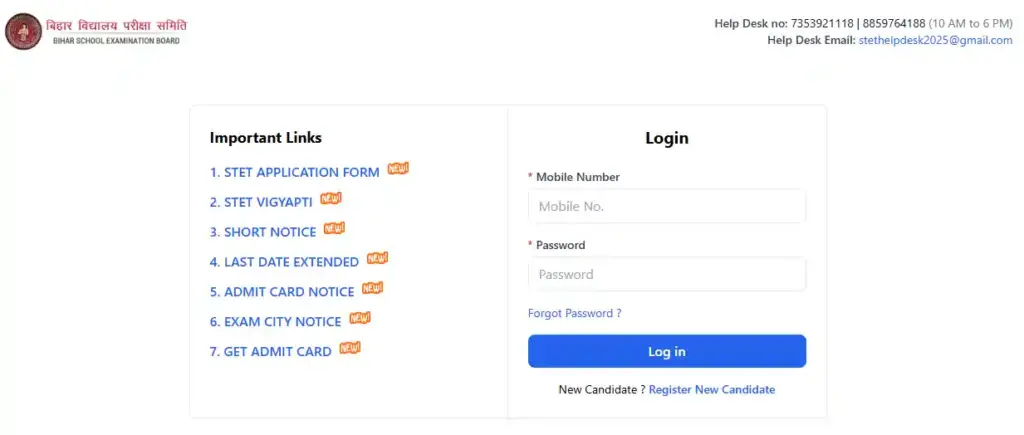Open the STET VIGYAPTI link
Viewport: 1024px width, 435px height.
[x=261, y=202]
